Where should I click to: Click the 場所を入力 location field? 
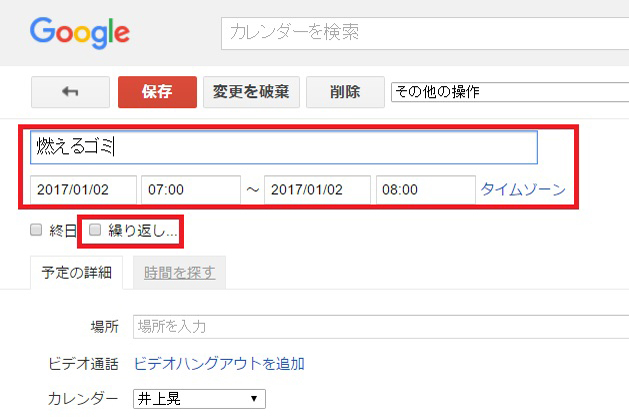(381, 327)
